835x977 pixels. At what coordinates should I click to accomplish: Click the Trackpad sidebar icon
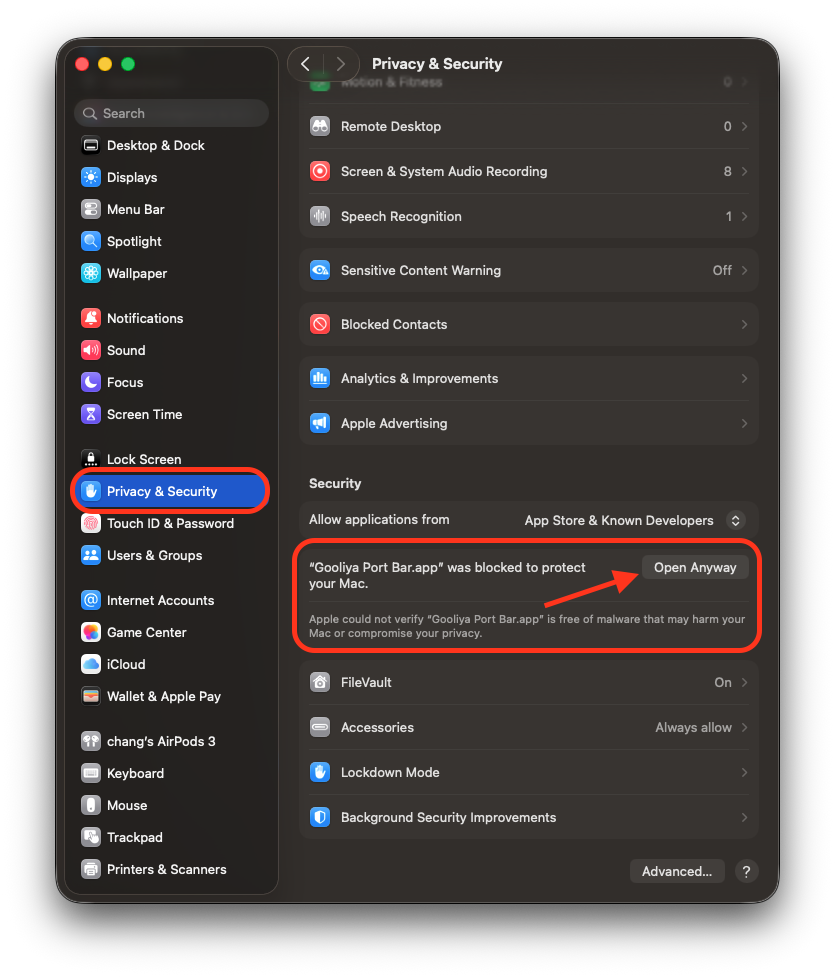pos(91,837)
